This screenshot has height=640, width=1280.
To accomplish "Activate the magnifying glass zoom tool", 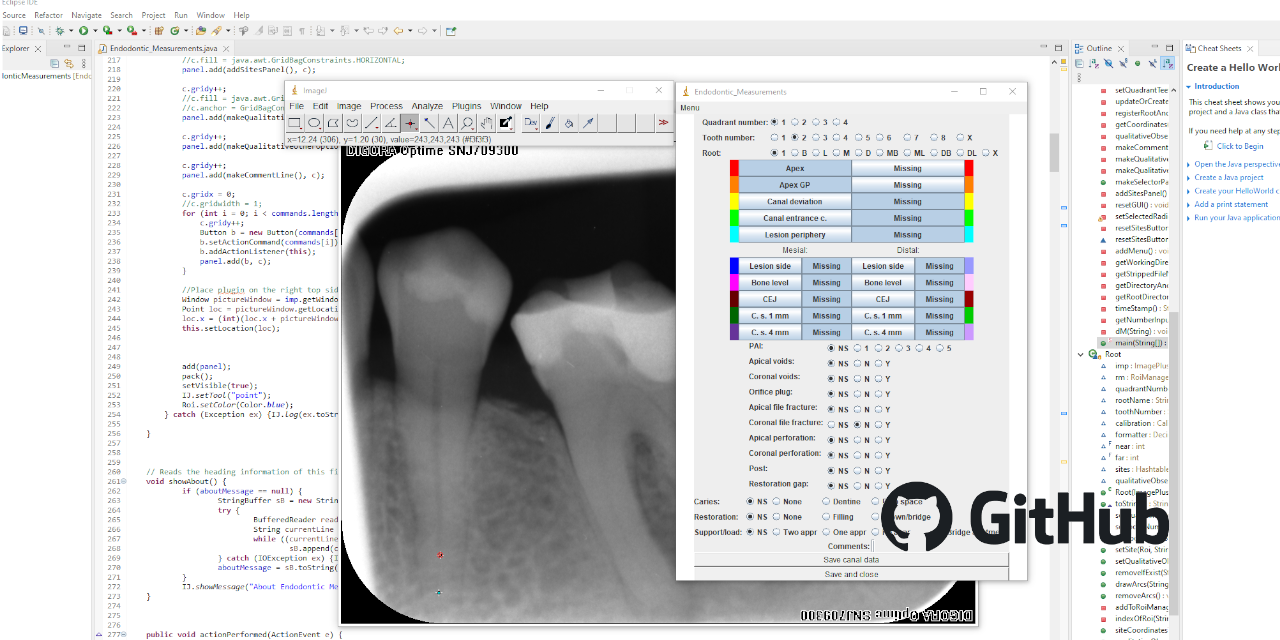I will pos(466,123).
